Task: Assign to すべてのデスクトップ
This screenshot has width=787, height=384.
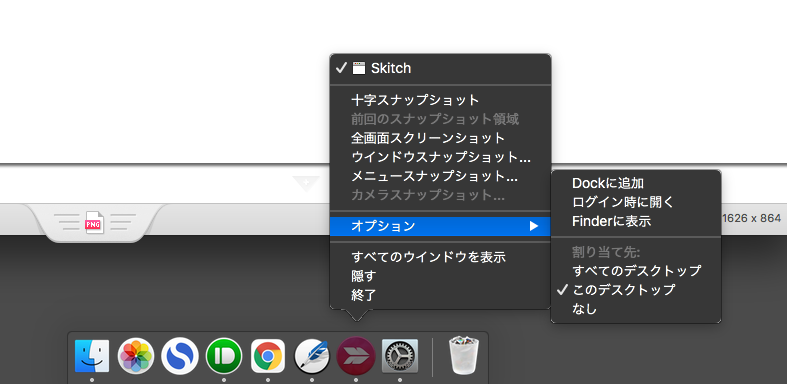Action: 636,271
